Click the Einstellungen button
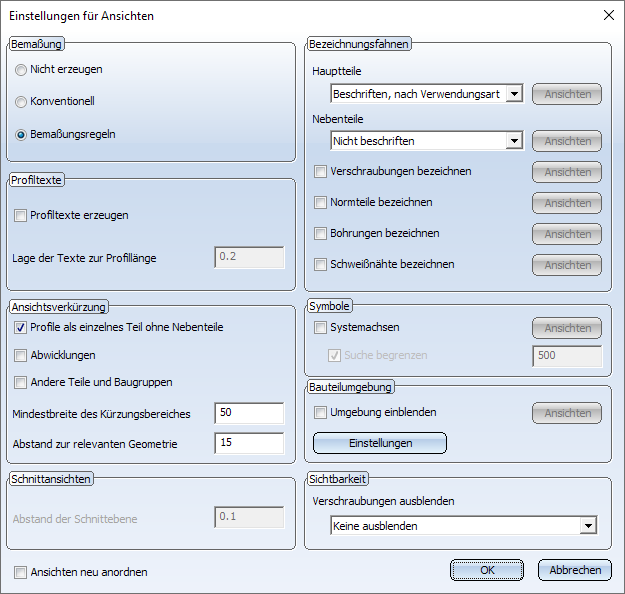625x594 pixels. pyautogui.click(x=380, y=443)
